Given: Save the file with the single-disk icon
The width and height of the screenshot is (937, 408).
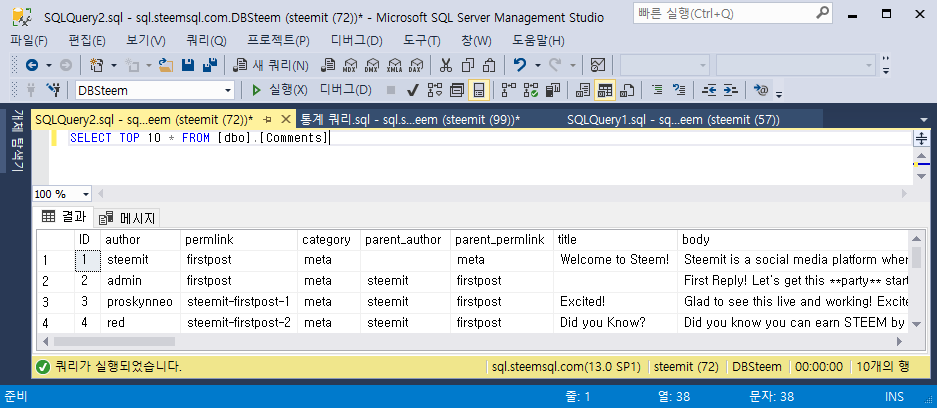Looking at the screenshot, I should pos(188,65).
